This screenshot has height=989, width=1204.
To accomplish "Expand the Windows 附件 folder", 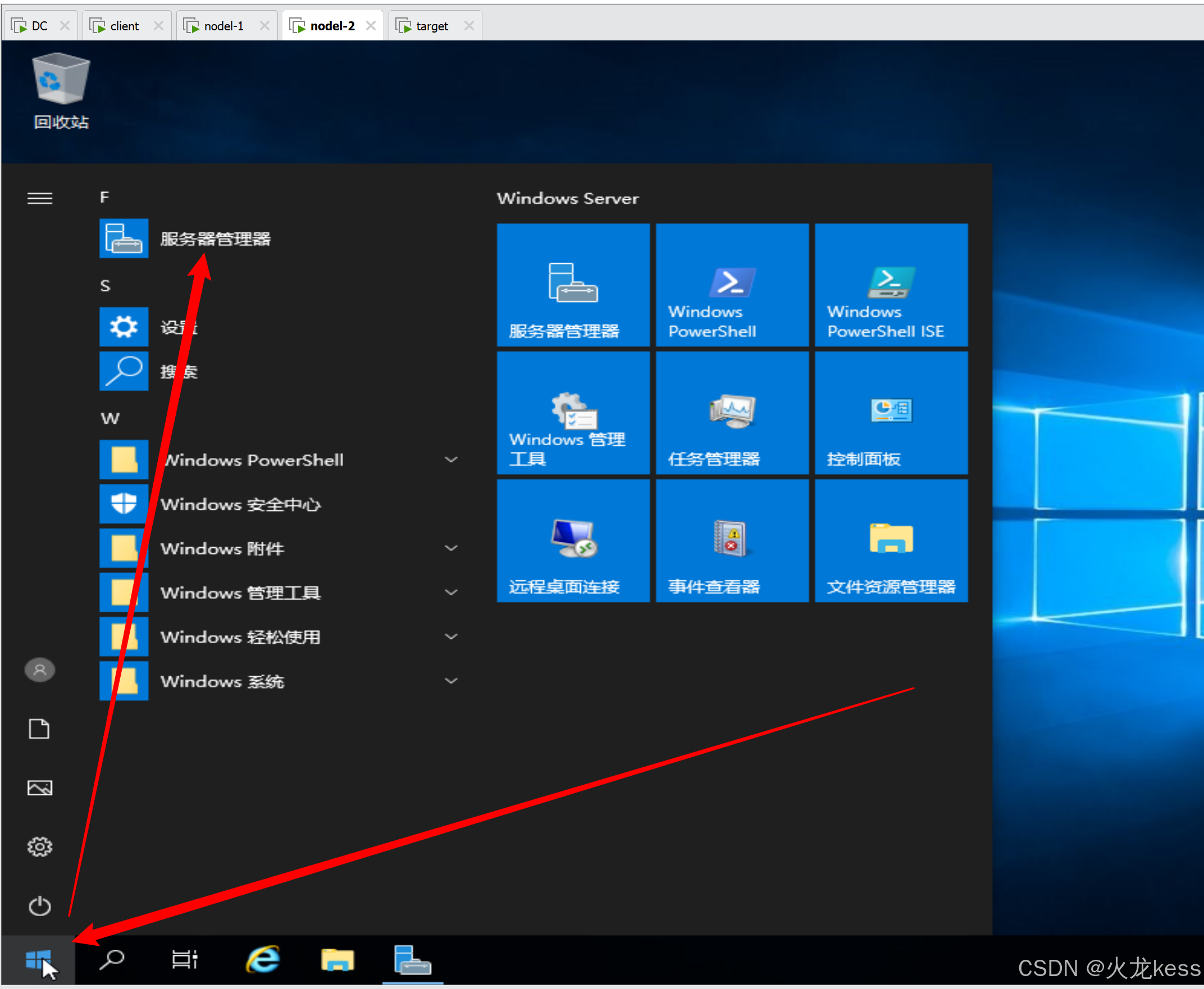I will [222, 548].
